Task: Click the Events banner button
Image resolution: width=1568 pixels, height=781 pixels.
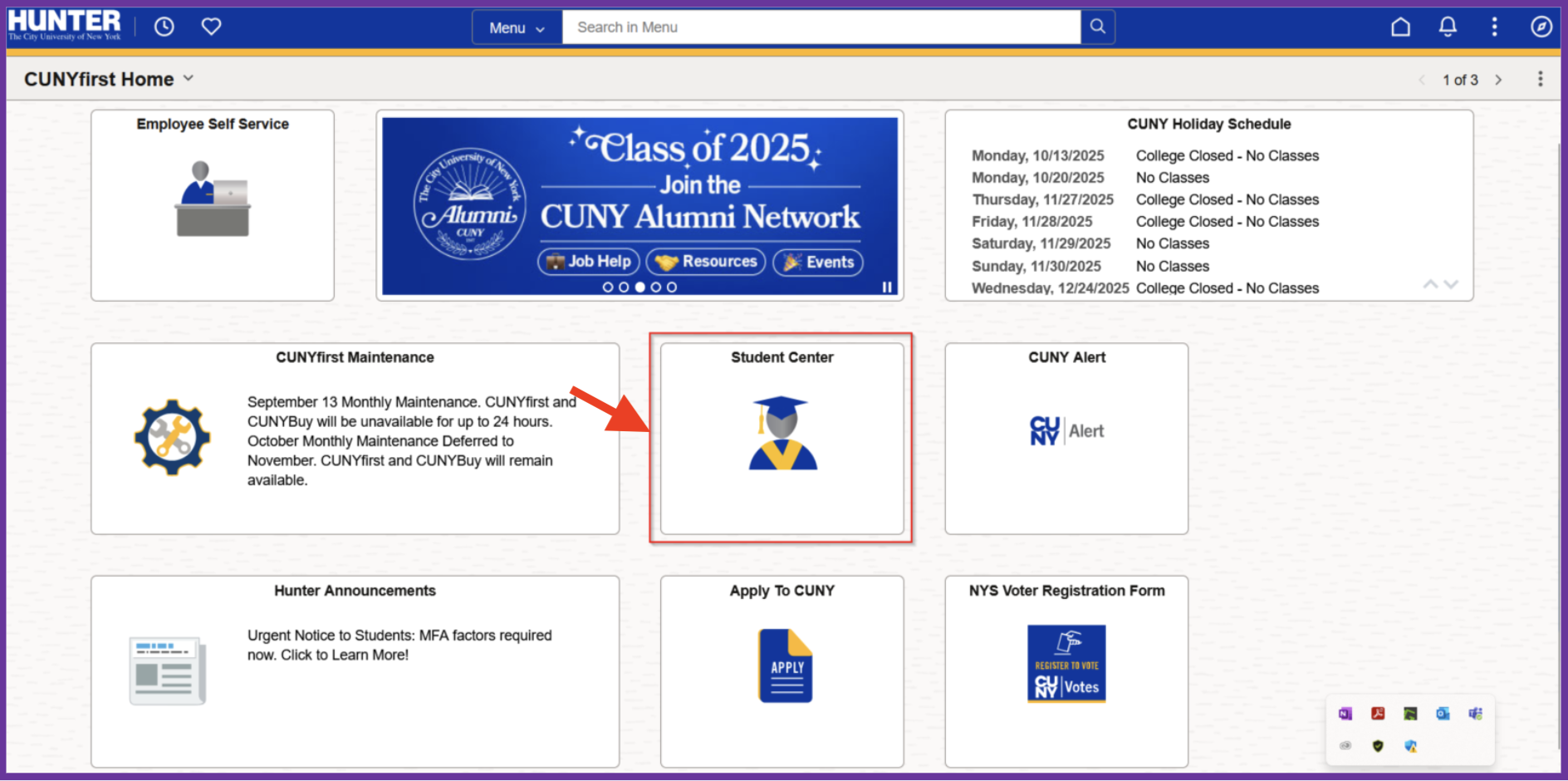Action: (818, 262)
